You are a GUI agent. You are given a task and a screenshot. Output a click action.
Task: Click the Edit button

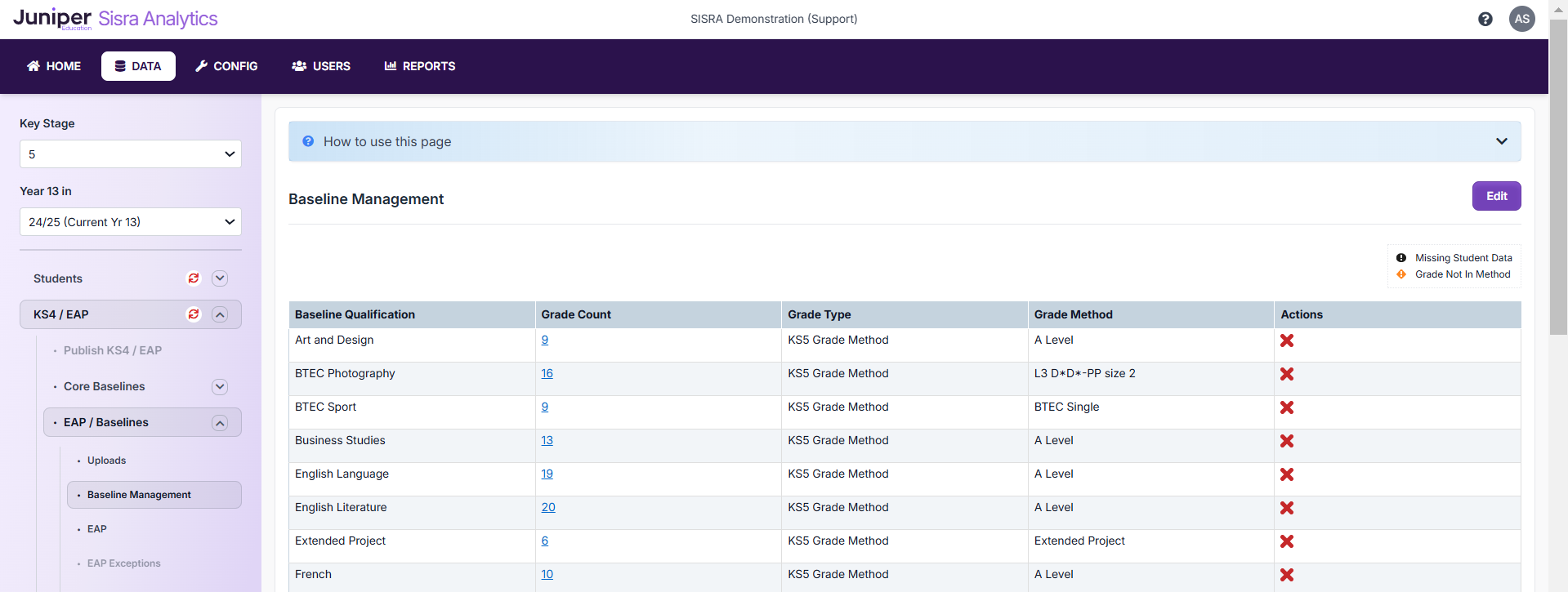tap(1496, 196)
